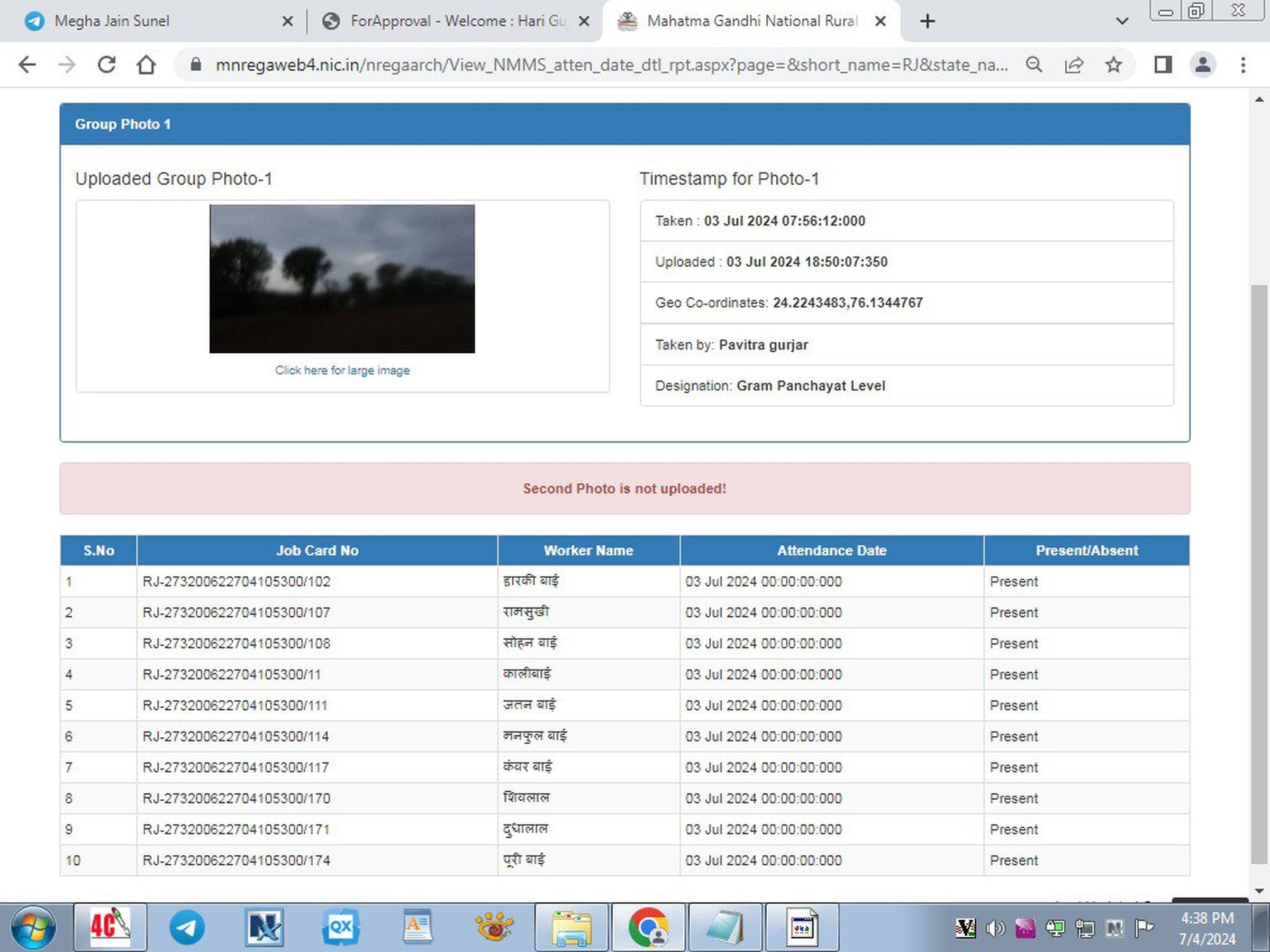1270x952 pixels.
Task: Bookmark this page with star icon
Action: pyautogui.click(x=1113, y=65)
